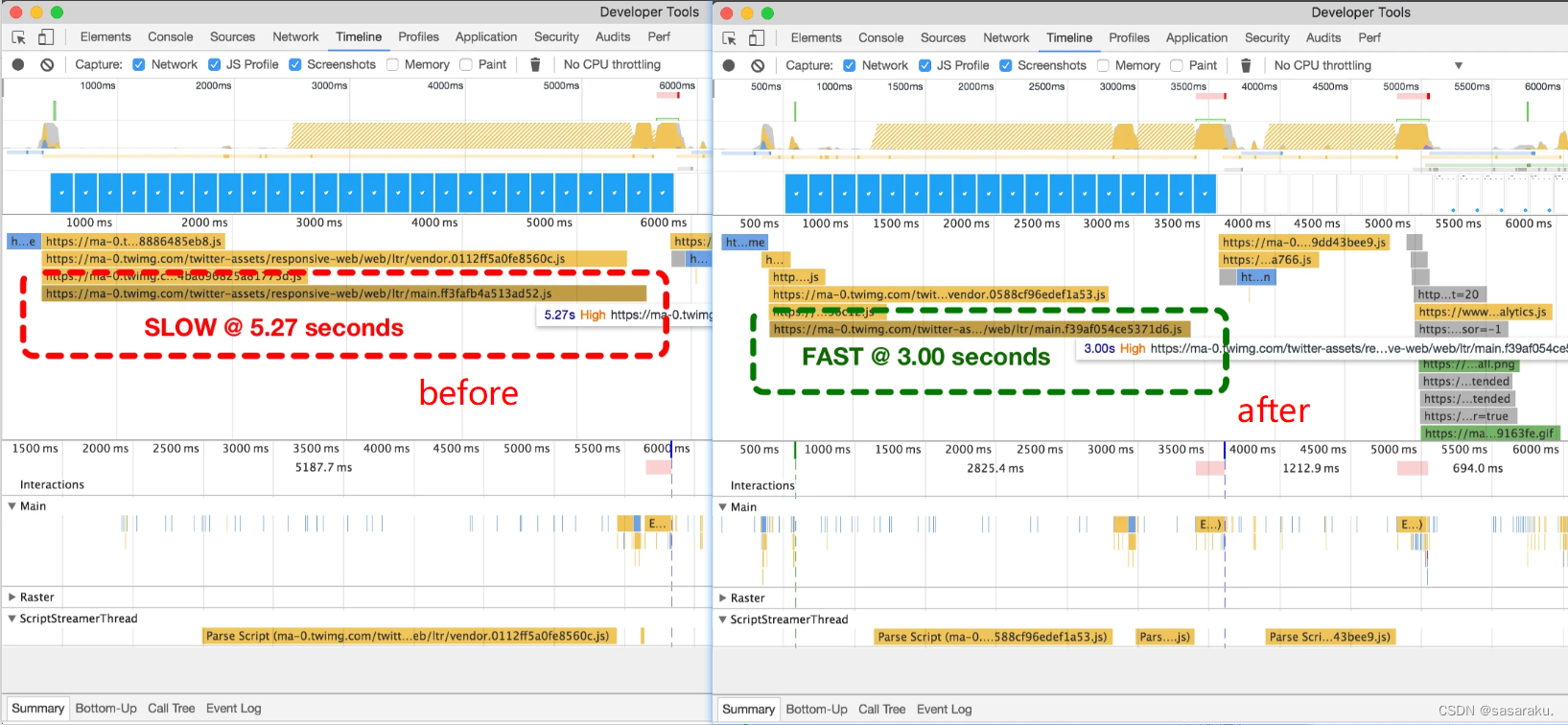
Task: Click trash collect garbage icon in left window
Action: click(x=535, y=64)
